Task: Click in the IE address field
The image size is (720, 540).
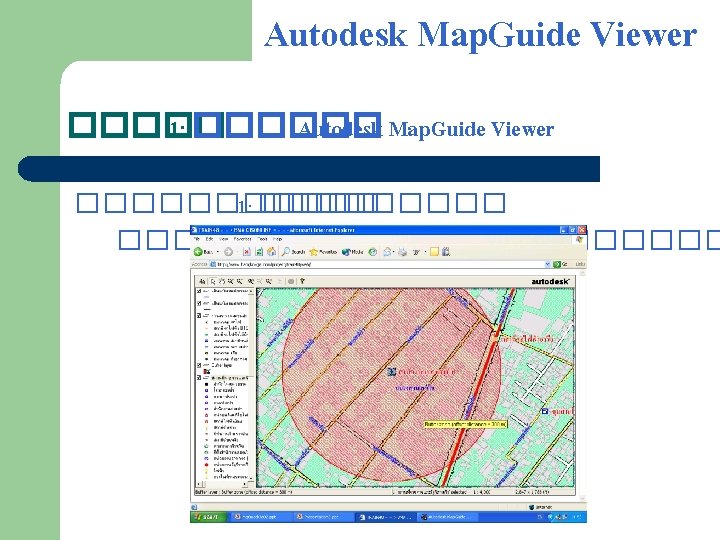Action: (380, 264)
